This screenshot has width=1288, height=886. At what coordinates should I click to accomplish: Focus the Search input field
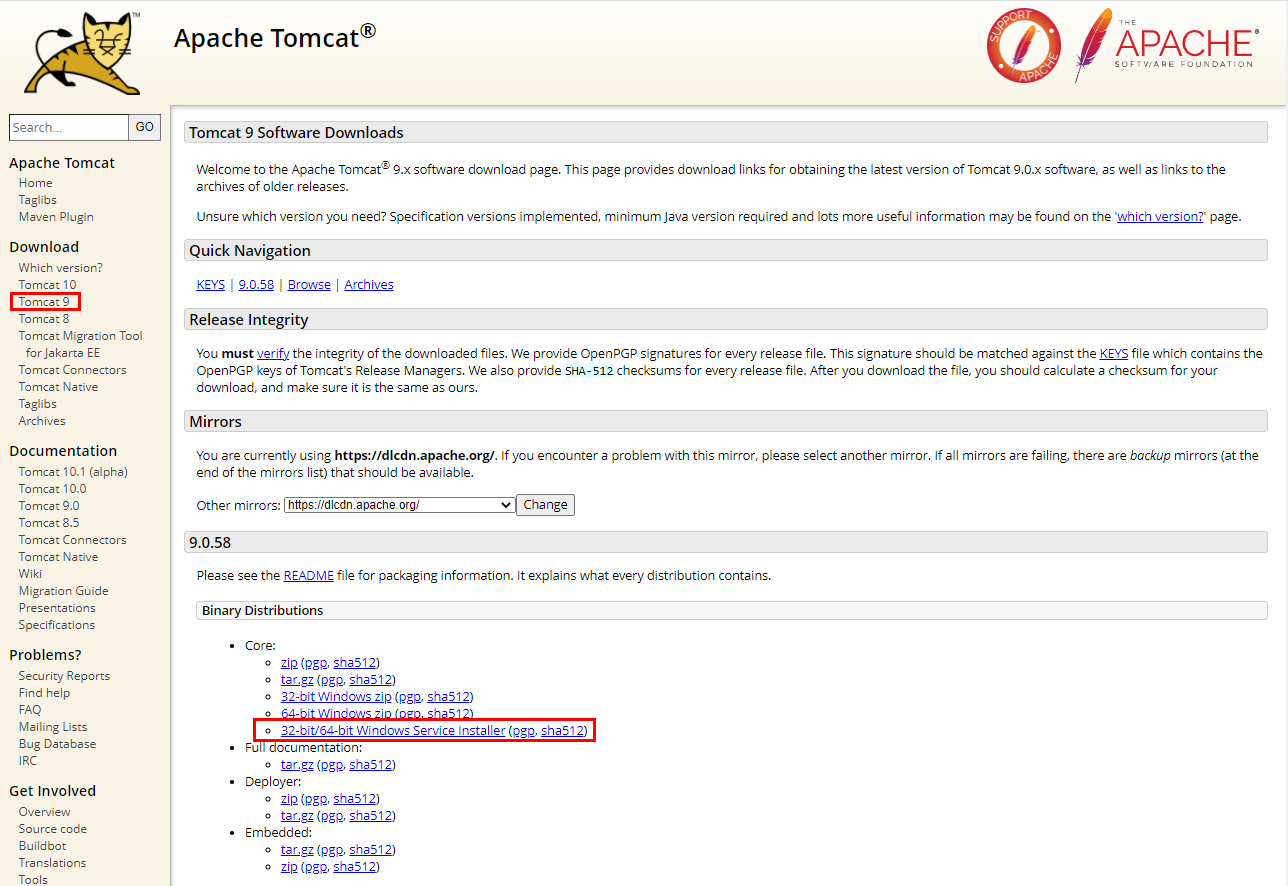[69, 127]
